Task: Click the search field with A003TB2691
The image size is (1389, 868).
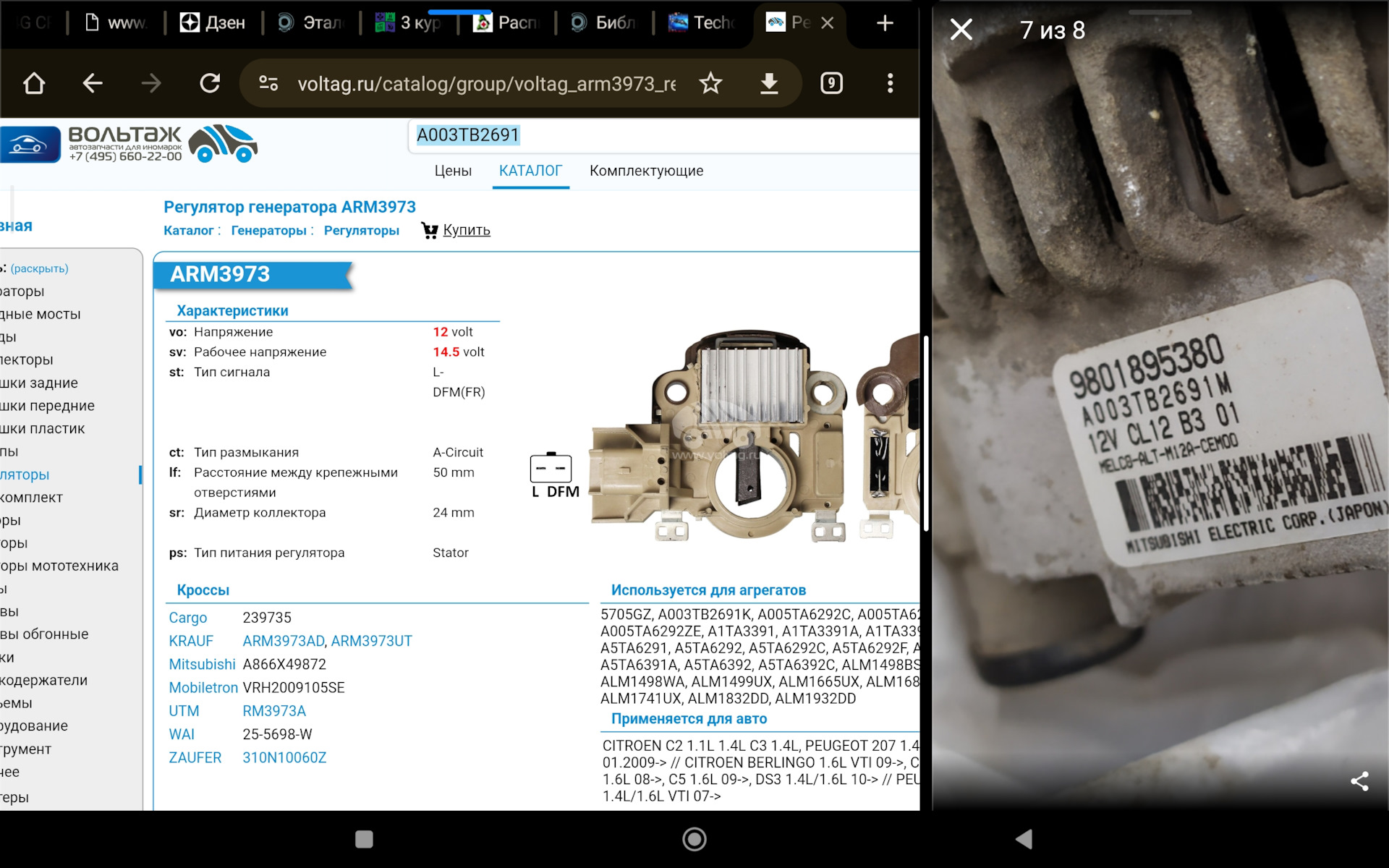Action: coord(663,135)
